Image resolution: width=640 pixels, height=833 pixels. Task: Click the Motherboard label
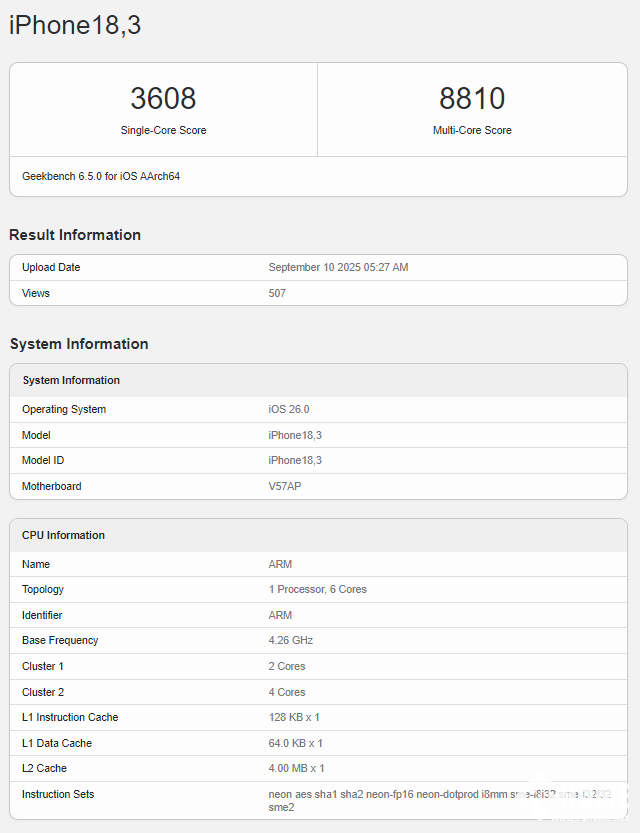tap(52, 487)
